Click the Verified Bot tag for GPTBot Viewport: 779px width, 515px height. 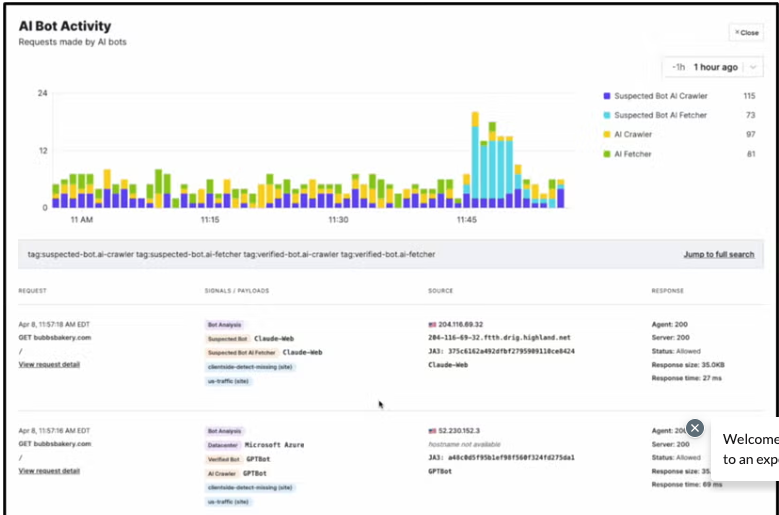pos(224,459)
